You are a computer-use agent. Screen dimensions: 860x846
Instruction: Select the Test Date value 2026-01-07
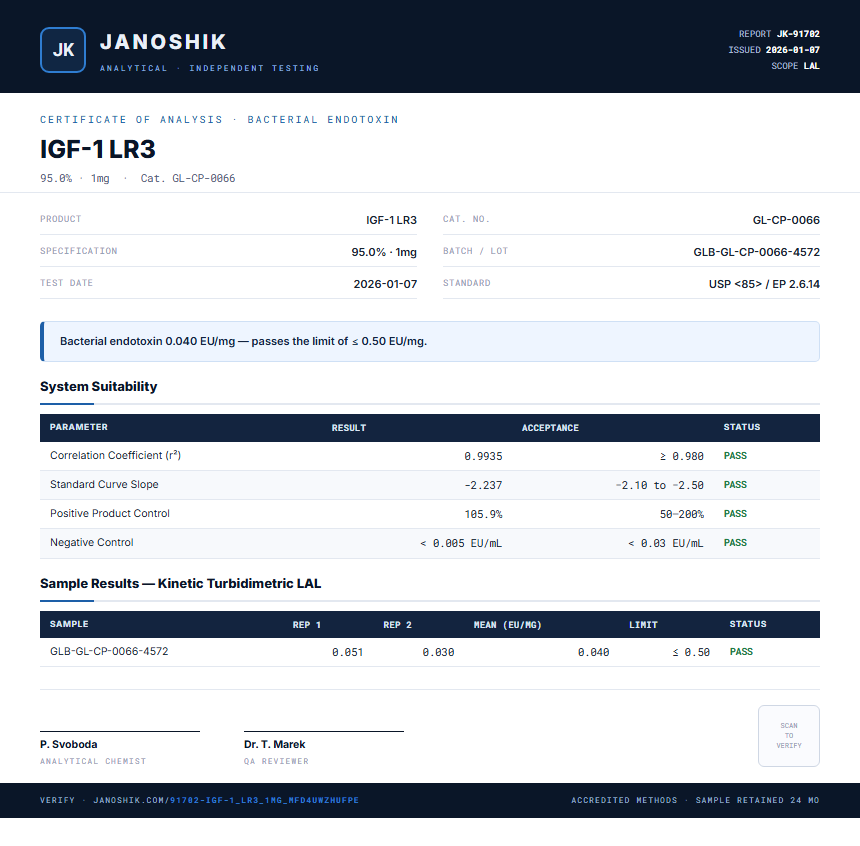[385, 284]
